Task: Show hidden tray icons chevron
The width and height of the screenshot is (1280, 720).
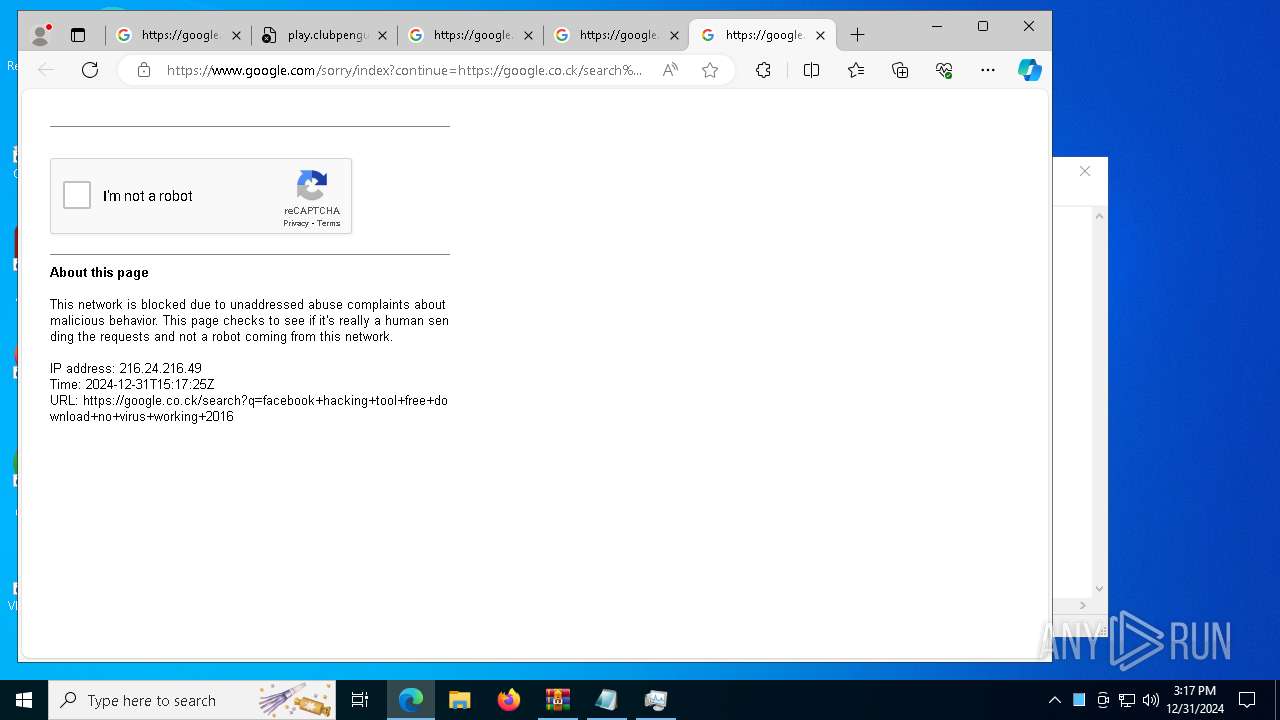Action: 1055,700
